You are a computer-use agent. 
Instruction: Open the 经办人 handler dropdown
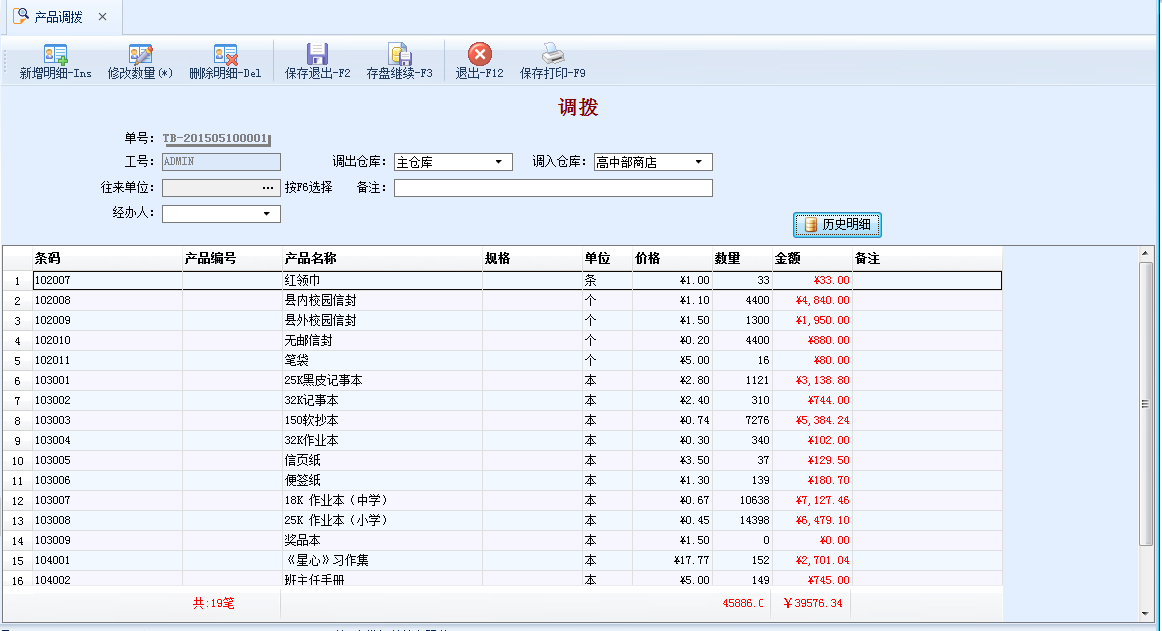[267, 214]
